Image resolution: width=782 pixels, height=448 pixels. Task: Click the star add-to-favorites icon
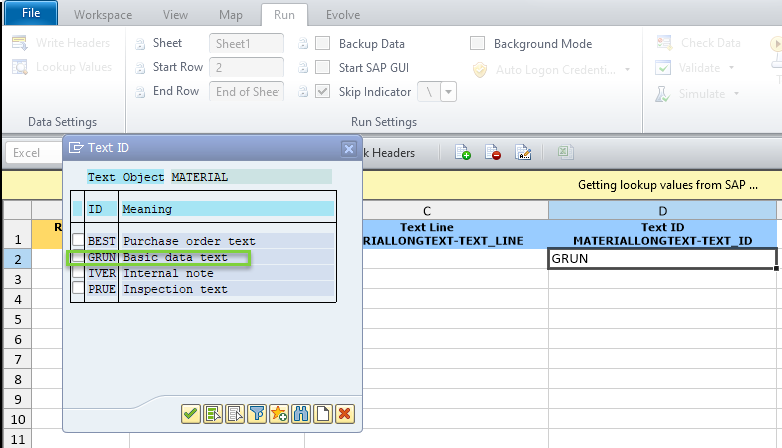click(279, 413)
